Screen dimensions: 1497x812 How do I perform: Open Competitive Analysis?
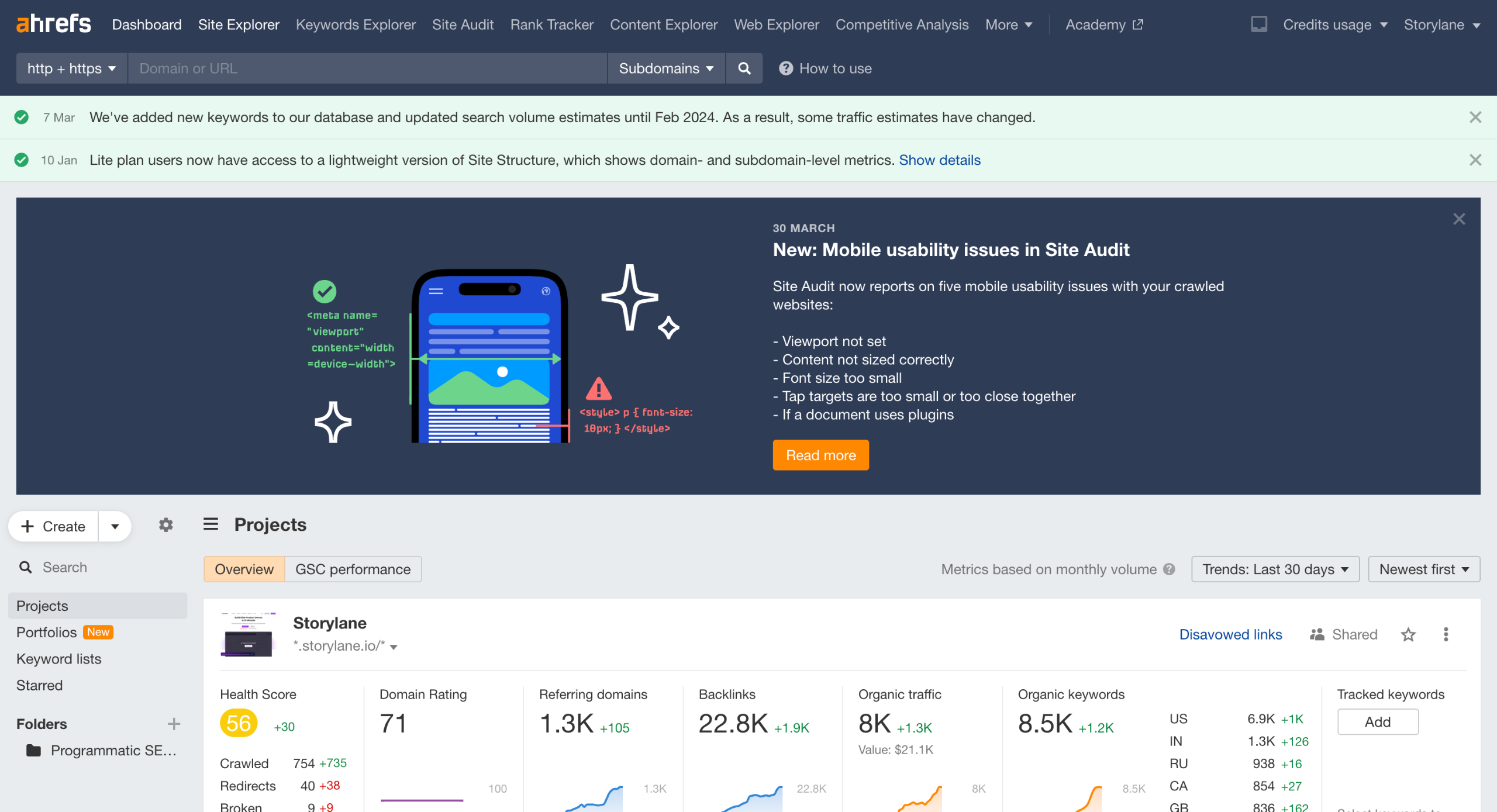(x=902, y=25)
